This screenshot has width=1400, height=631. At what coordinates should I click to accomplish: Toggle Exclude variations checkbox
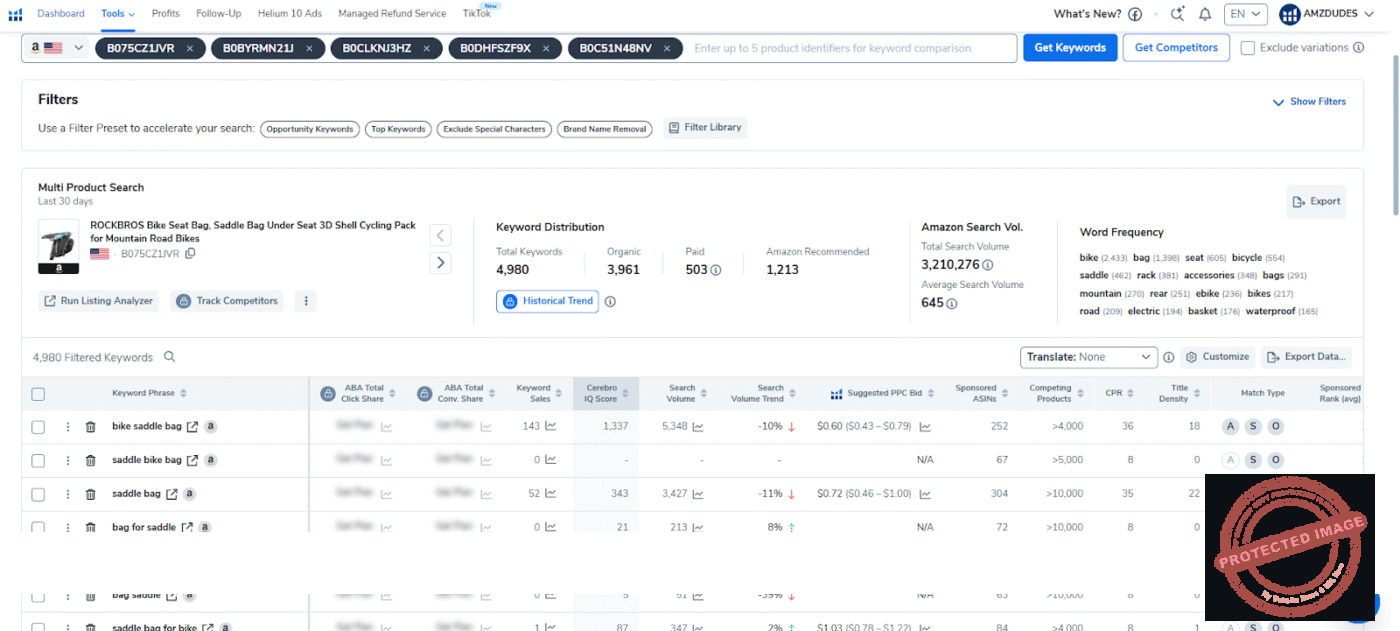point(1247,47)
